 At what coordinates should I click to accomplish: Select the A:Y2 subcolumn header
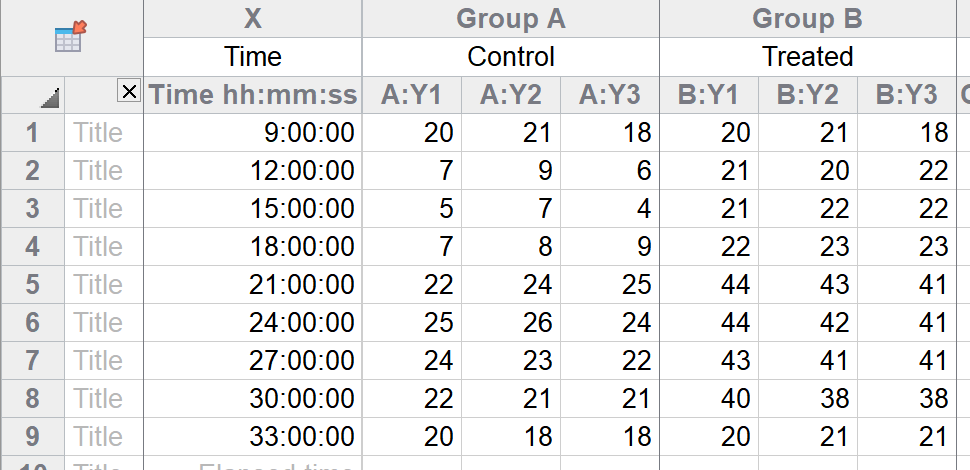coord(510,95)
